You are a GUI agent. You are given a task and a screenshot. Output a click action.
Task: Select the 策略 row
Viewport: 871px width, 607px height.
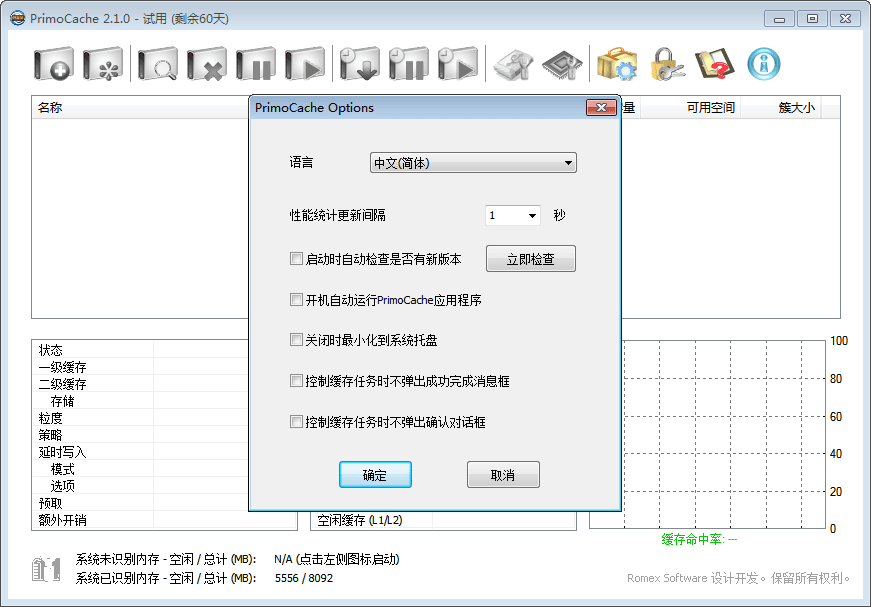click(x=139, y=435)
